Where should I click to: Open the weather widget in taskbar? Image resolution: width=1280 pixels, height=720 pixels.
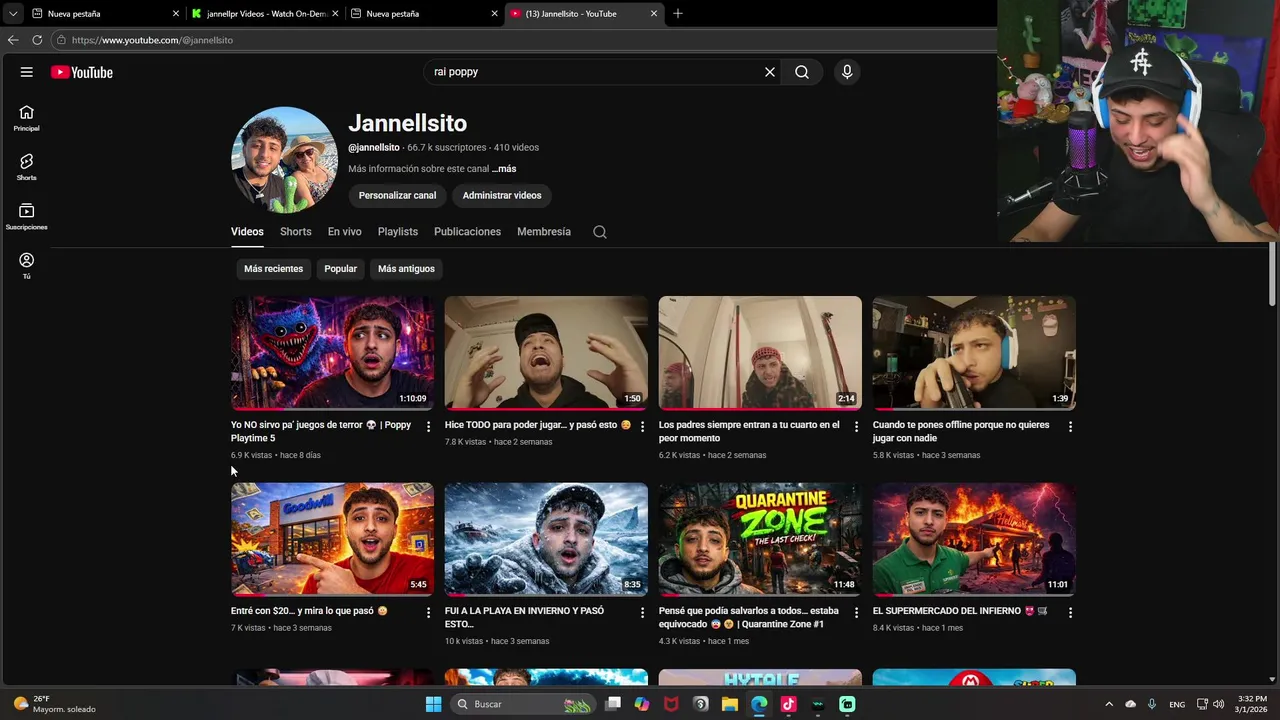click(55, 704)
